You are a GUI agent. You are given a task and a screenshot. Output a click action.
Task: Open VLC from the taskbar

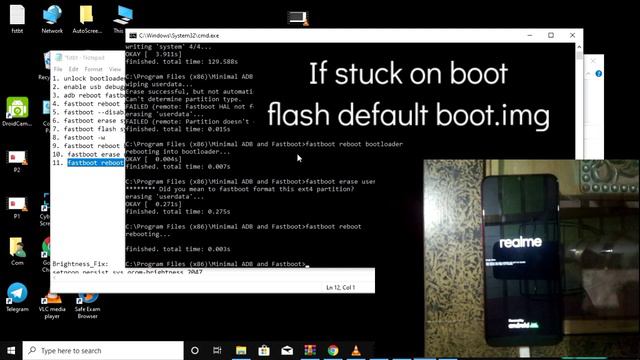click(356, 351)
